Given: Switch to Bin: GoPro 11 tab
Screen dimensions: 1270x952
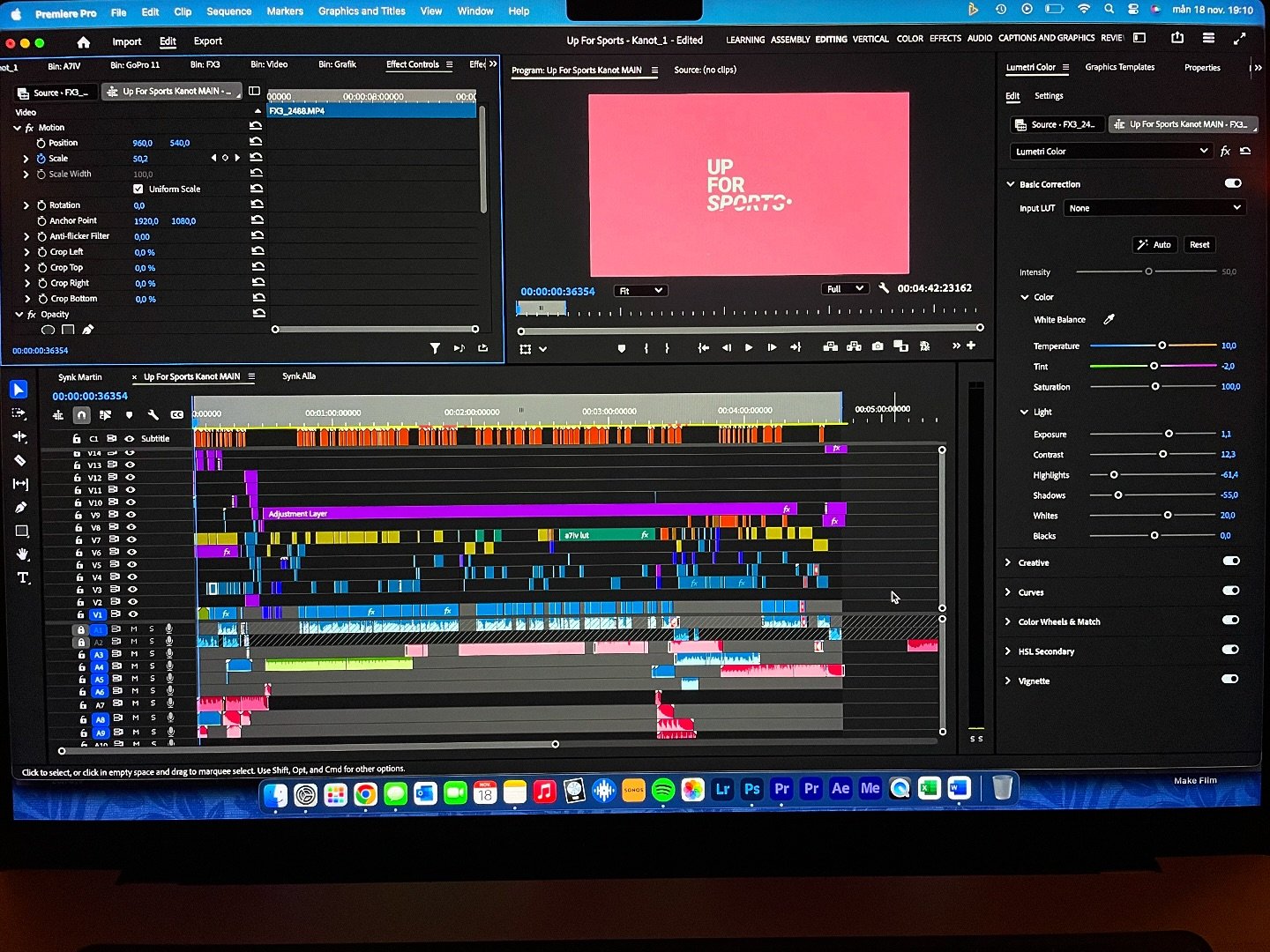Looking at the screenshot, I should tap(135, 65).
